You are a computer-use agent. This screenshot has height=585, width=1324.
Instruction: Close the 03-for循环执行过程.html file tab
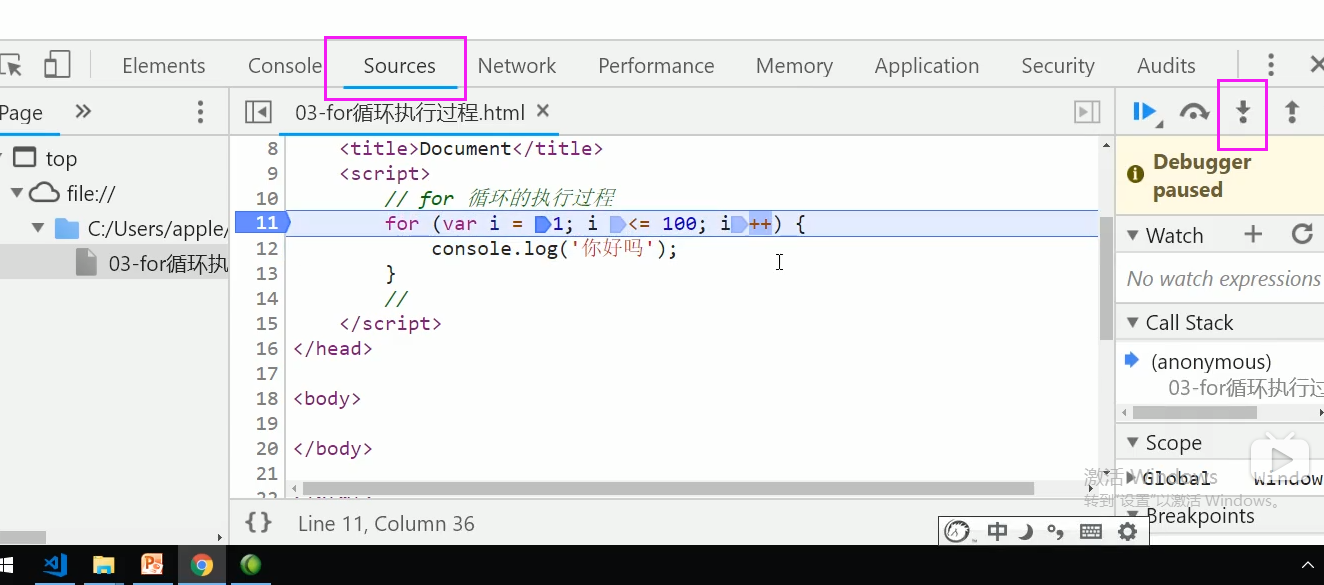543,111
